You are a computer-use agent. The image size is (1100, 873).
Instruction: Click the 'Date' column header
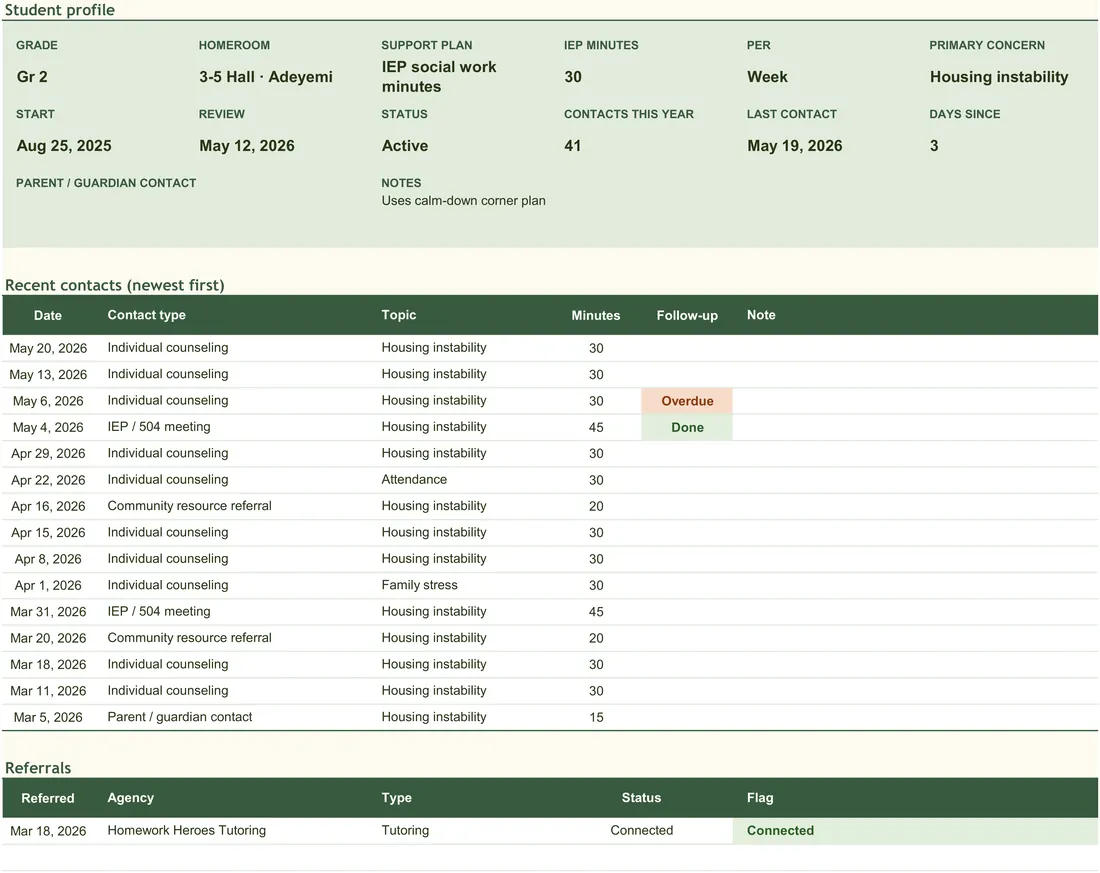point(48,315)
